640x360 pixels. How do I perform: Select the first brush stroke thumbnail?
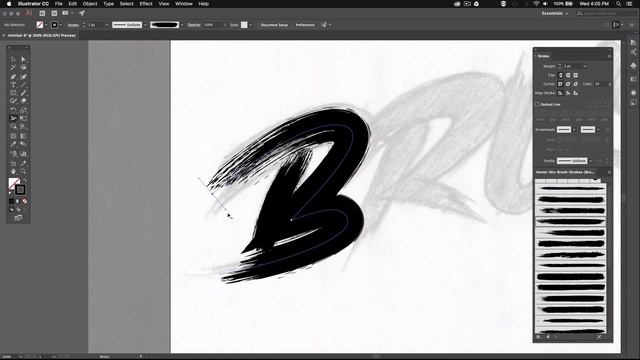(571, 189)
